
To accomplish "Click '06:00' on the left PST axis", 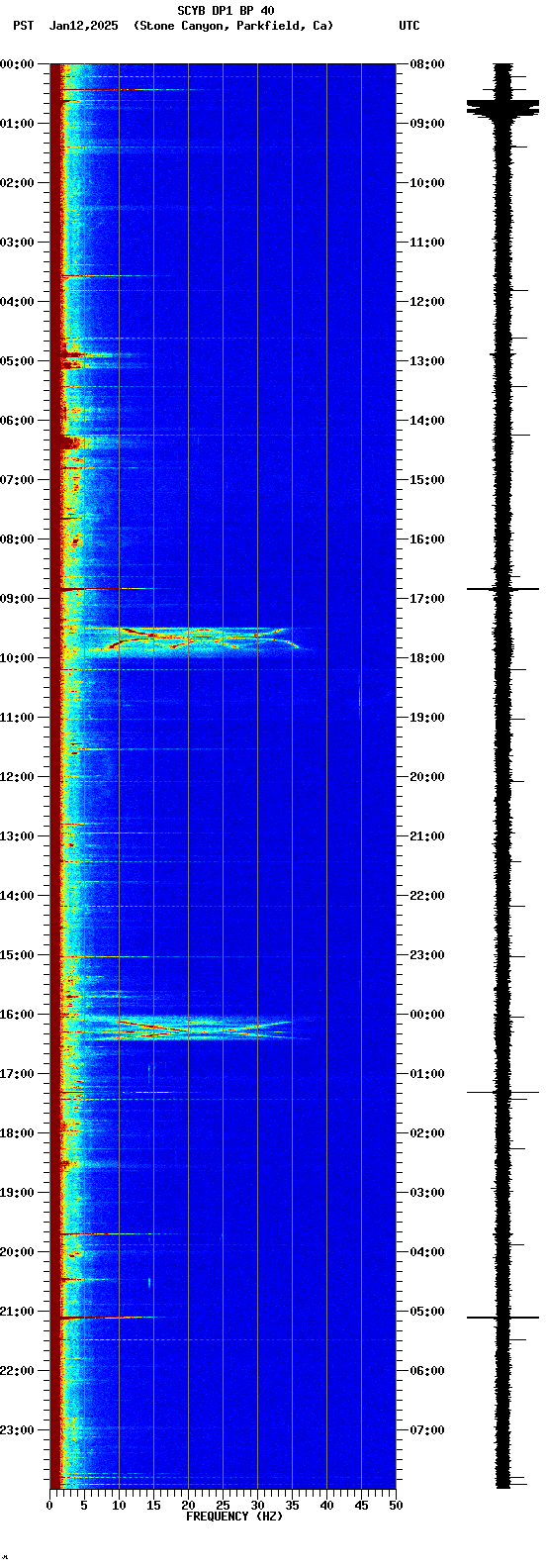I will pos(17,421).
